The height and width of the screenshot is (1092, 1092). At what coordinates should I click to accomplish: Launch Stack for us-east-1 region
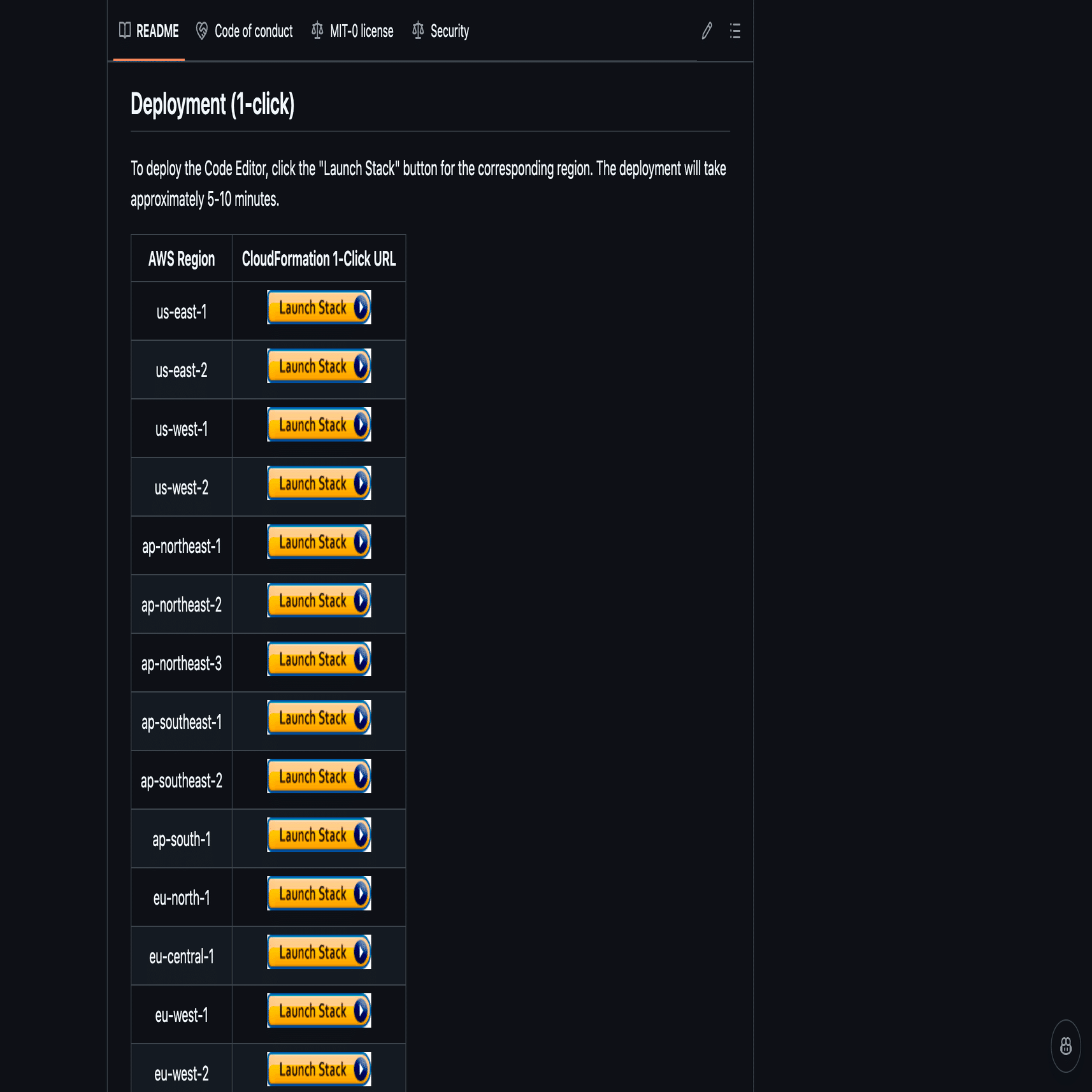(319, 308)
